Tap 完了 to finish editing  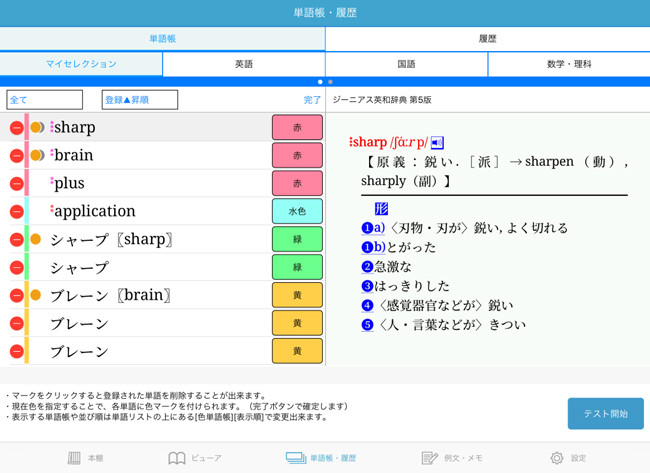[x=312, y=100]
